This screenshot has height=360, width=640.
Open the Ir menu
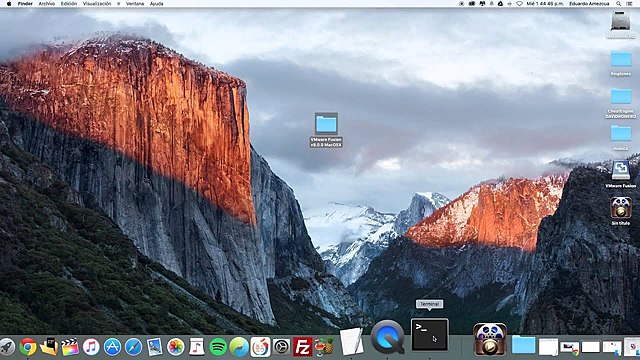118,4
